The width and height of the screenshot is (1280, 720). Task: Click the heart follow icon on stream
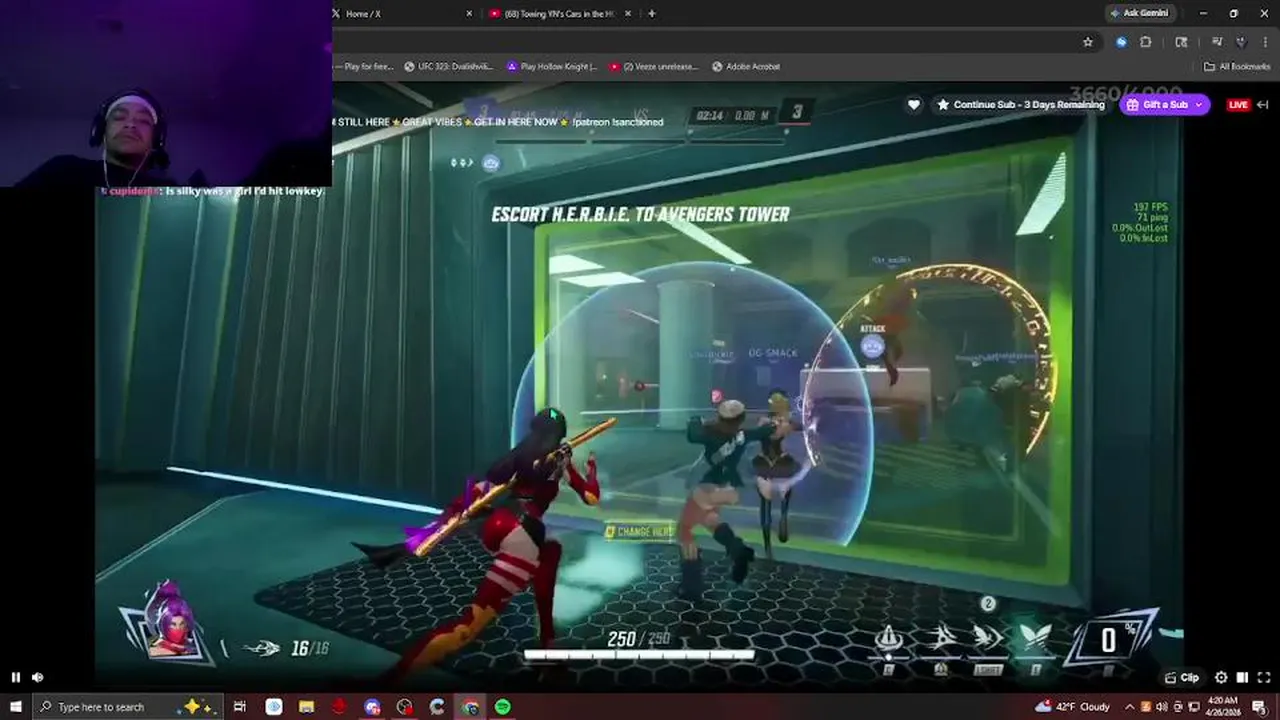pyautogui.click(x=914, y=105)
